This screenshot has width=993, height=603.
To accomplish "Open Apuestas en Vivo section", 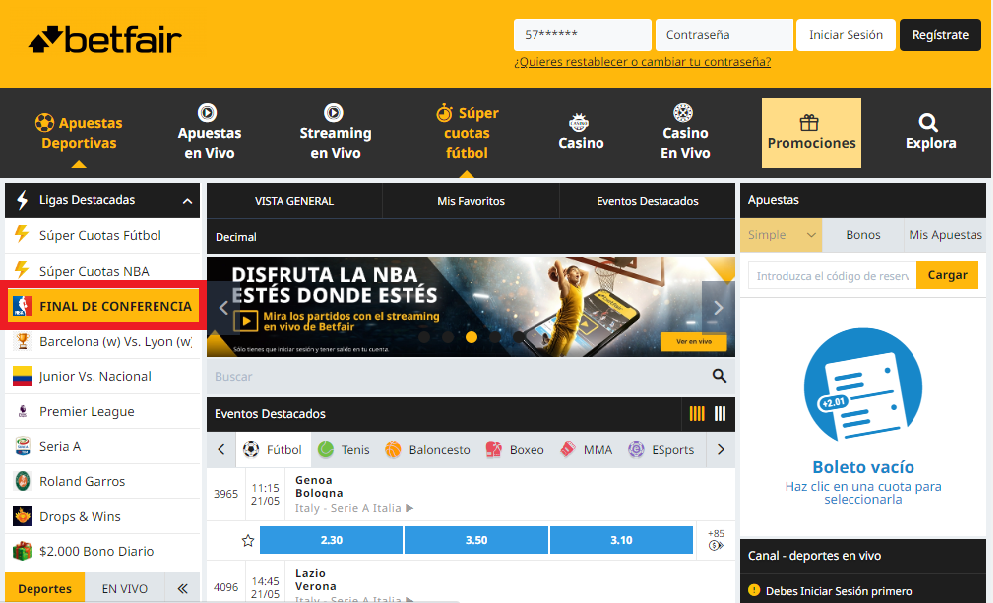I will pos(209,132).
